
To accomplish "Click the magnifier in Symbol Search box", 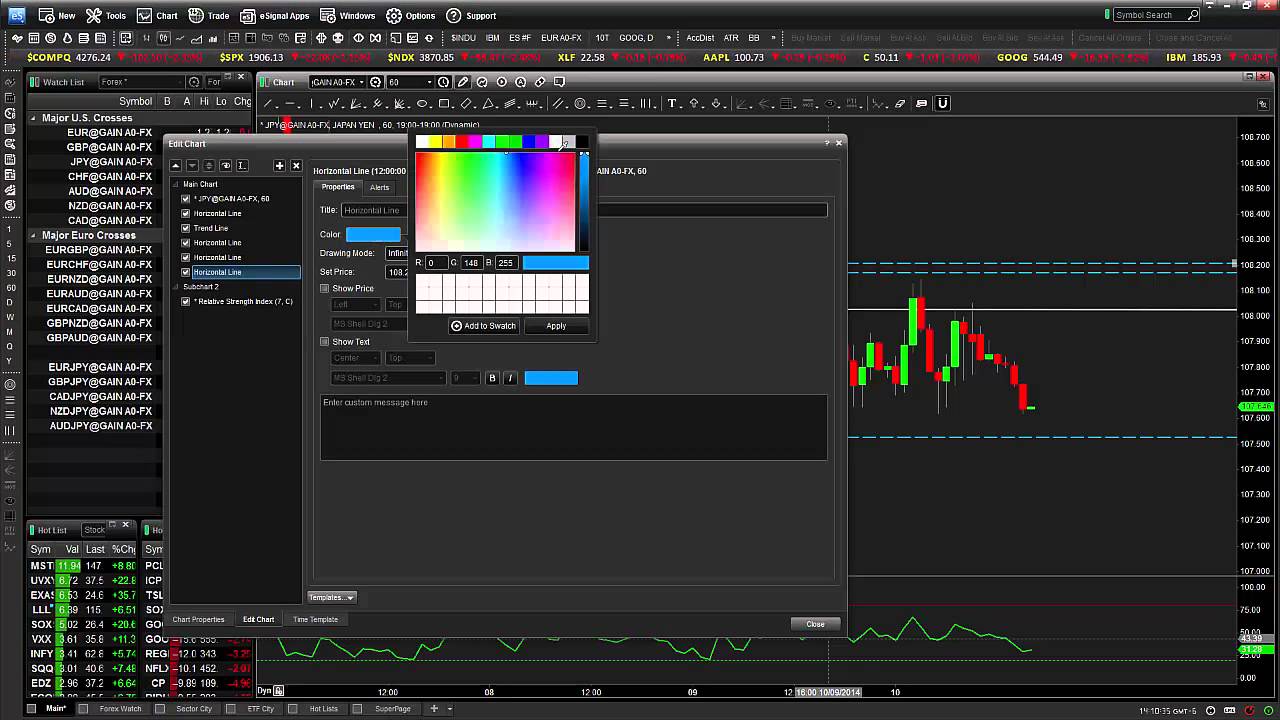I will 1192,15.
